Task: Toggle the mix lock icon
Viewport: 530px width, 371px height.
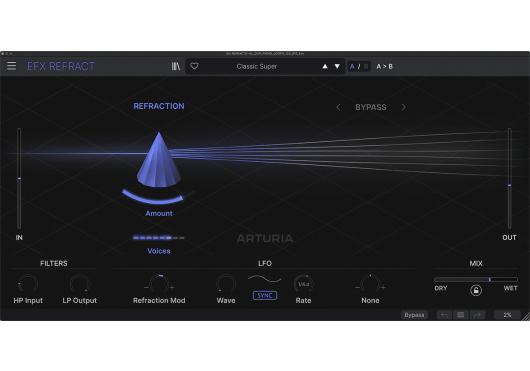Action: coord(476,290)
